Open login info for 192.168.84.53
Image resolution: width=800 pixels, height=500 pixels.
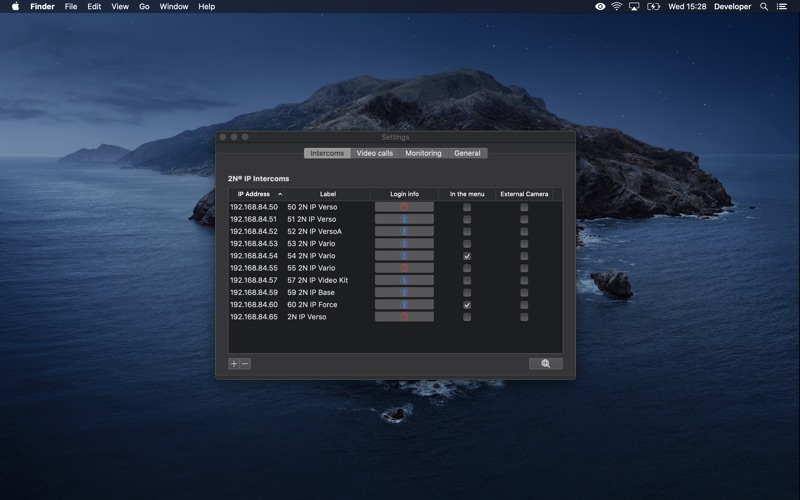pos(404,243)
